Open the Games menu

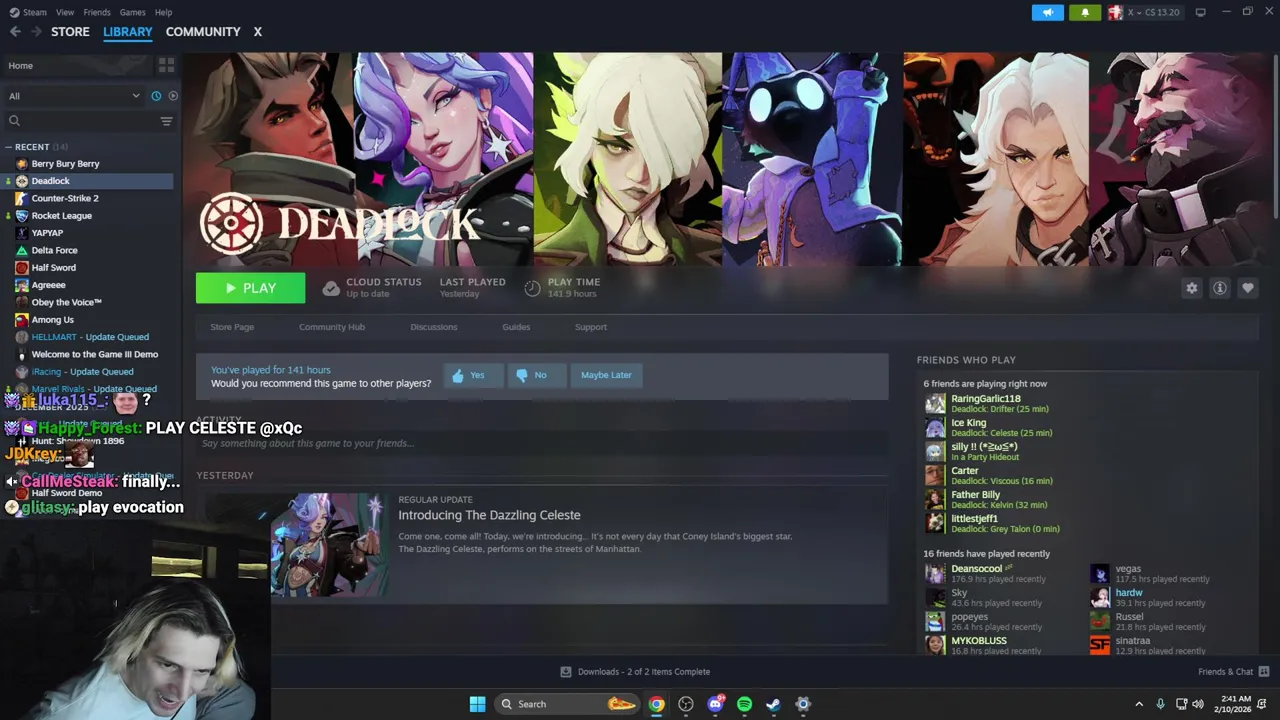click(x=132, y=12)
